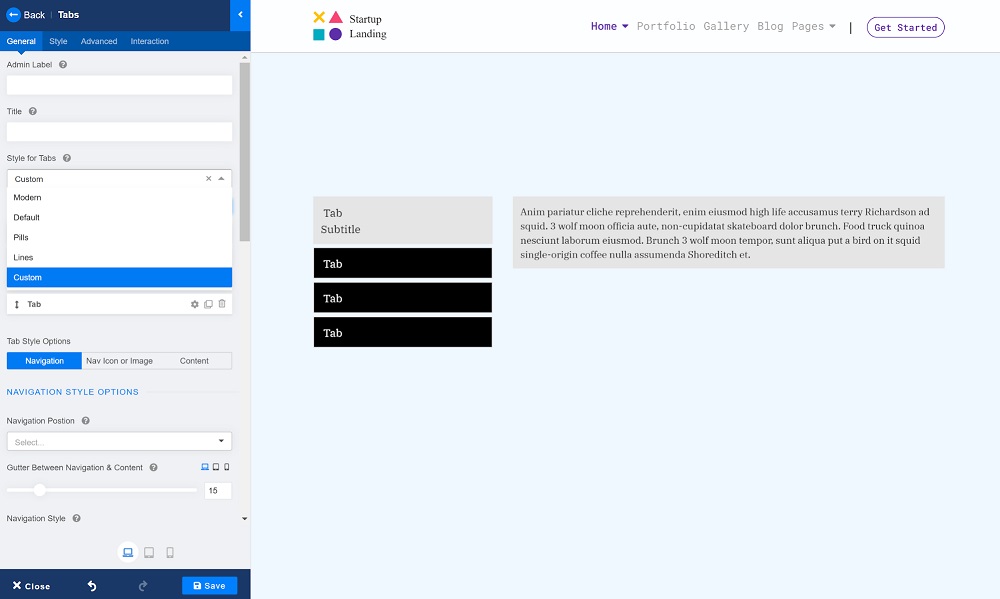This screenshot has width=1000, height=599.
Task: Select Nav Icon or Image style option
Action: [x=119, y=361]
